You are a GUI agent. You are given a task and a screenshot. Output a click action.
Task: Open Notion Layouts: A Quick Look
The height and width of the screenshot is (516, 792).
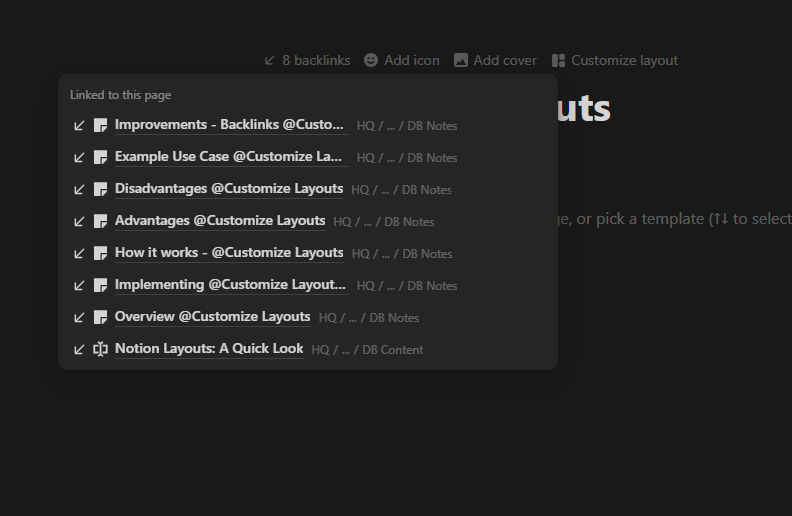point(209,349)
